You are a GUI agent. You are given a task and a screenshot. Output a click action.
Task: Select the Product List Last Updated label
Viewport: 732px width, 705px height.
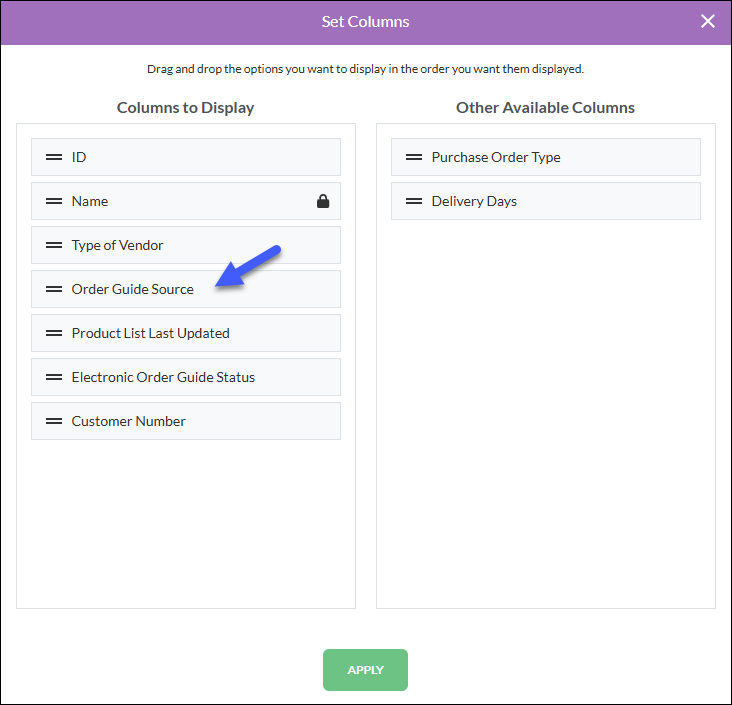tap(150, 333)
